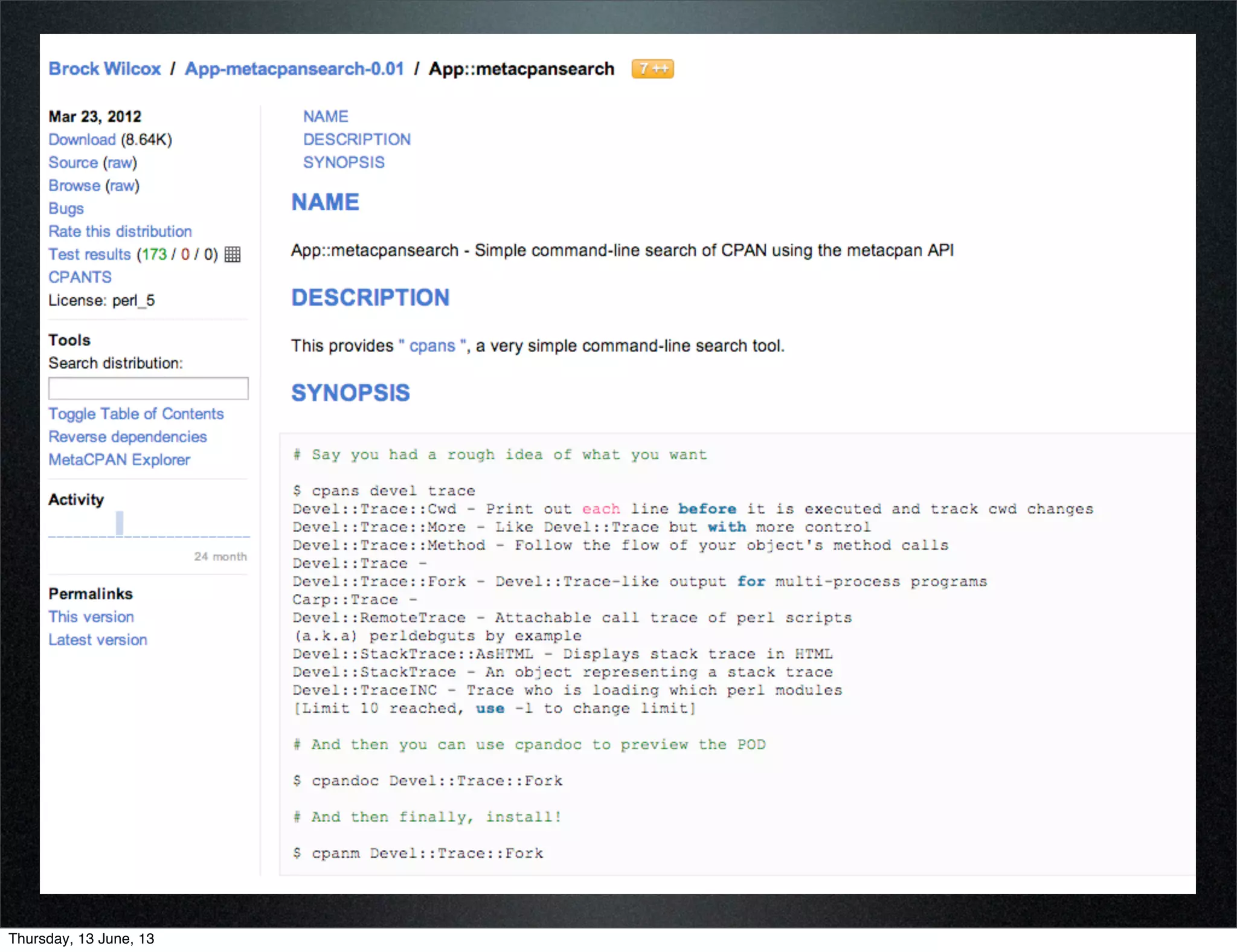Open Brock Wilcox author page

(x=104, y=69)
